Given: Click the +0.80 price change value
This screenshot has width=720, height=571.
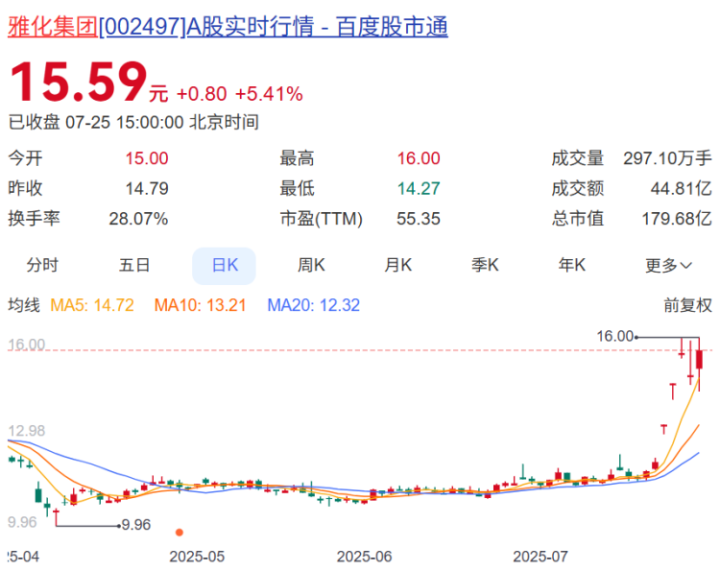Looking at the screenshot, I should (202, 94).
